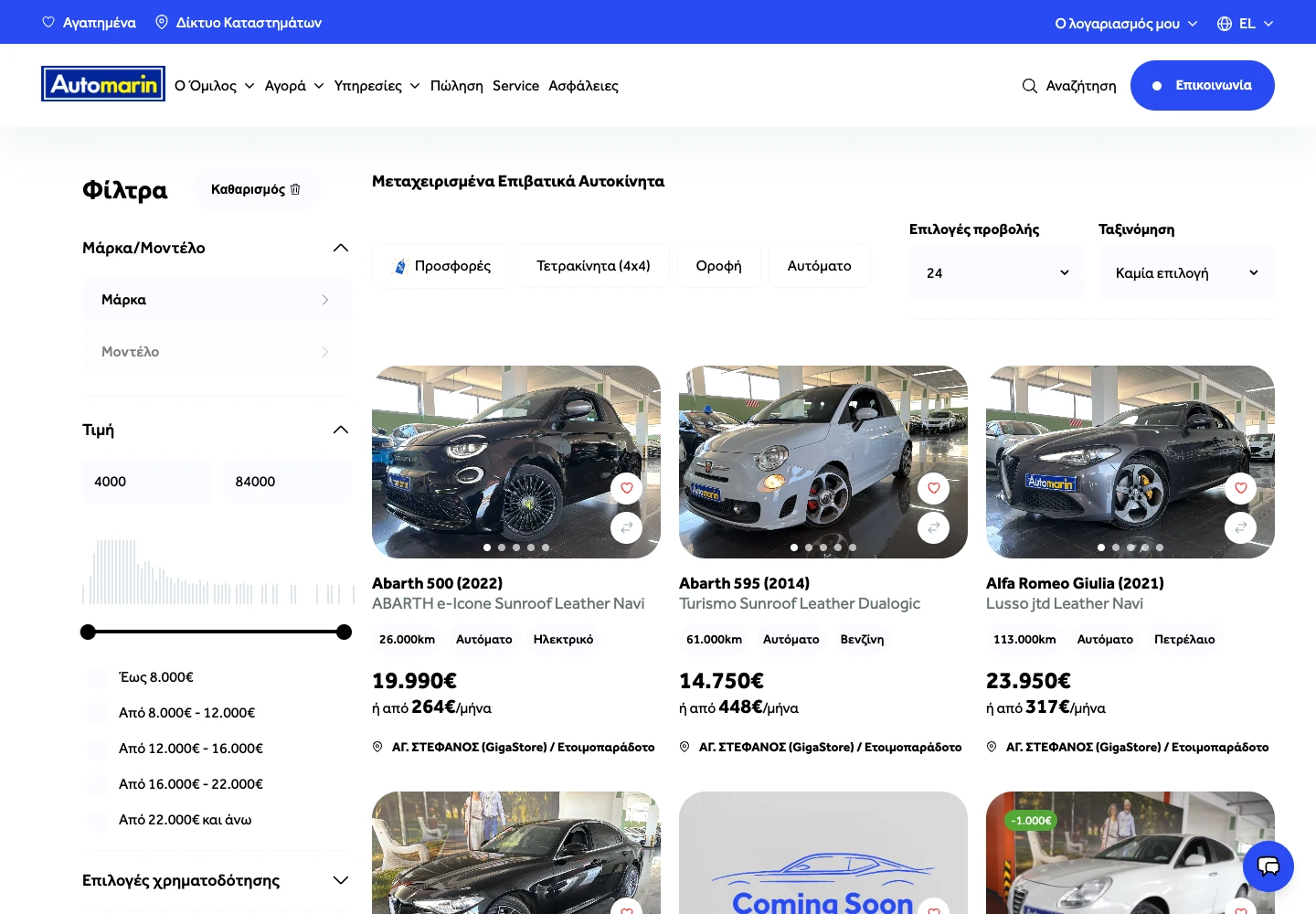Collapse the Μάρκα/Μοντέλο filter section
This screenshot has width=1316, height=914.
[x=341, y=248]
